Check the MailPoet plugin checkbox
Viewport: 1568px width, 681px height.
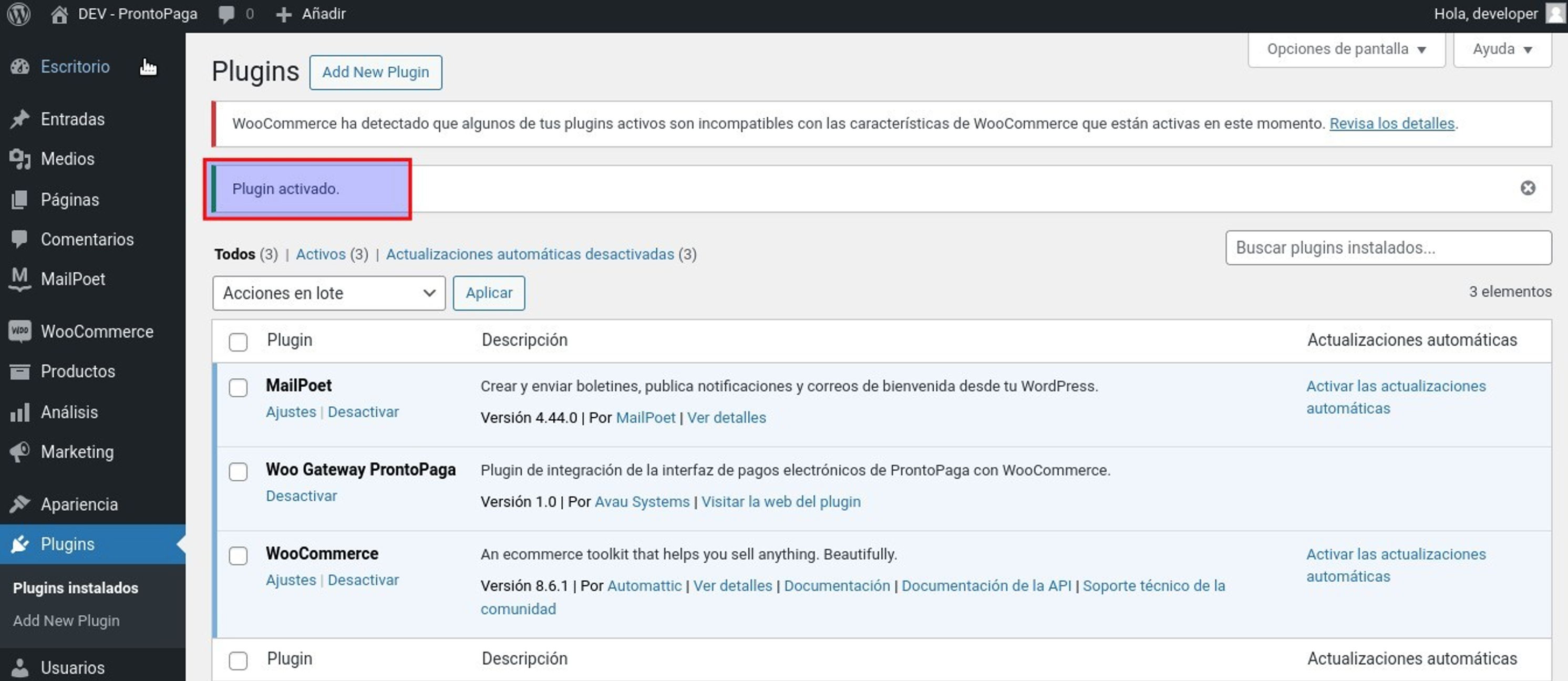[x=238, y=388]
